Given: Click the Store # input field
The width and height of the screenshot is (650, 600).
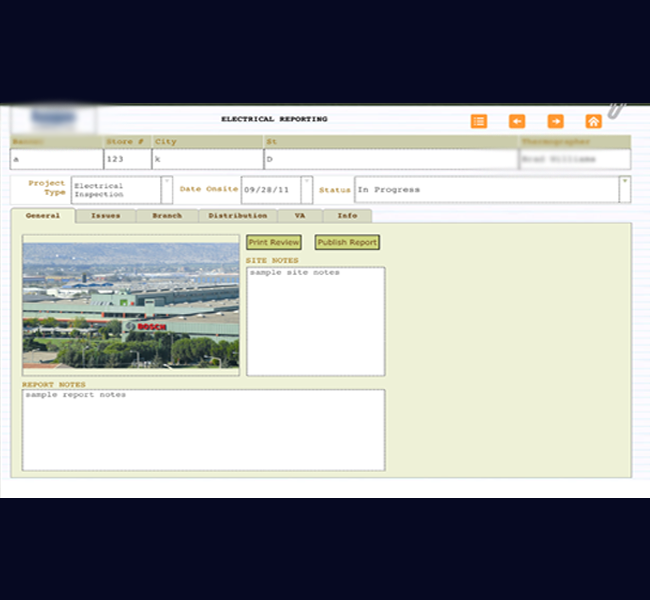Looking at the screenshot, I should [x=127, y=160].
